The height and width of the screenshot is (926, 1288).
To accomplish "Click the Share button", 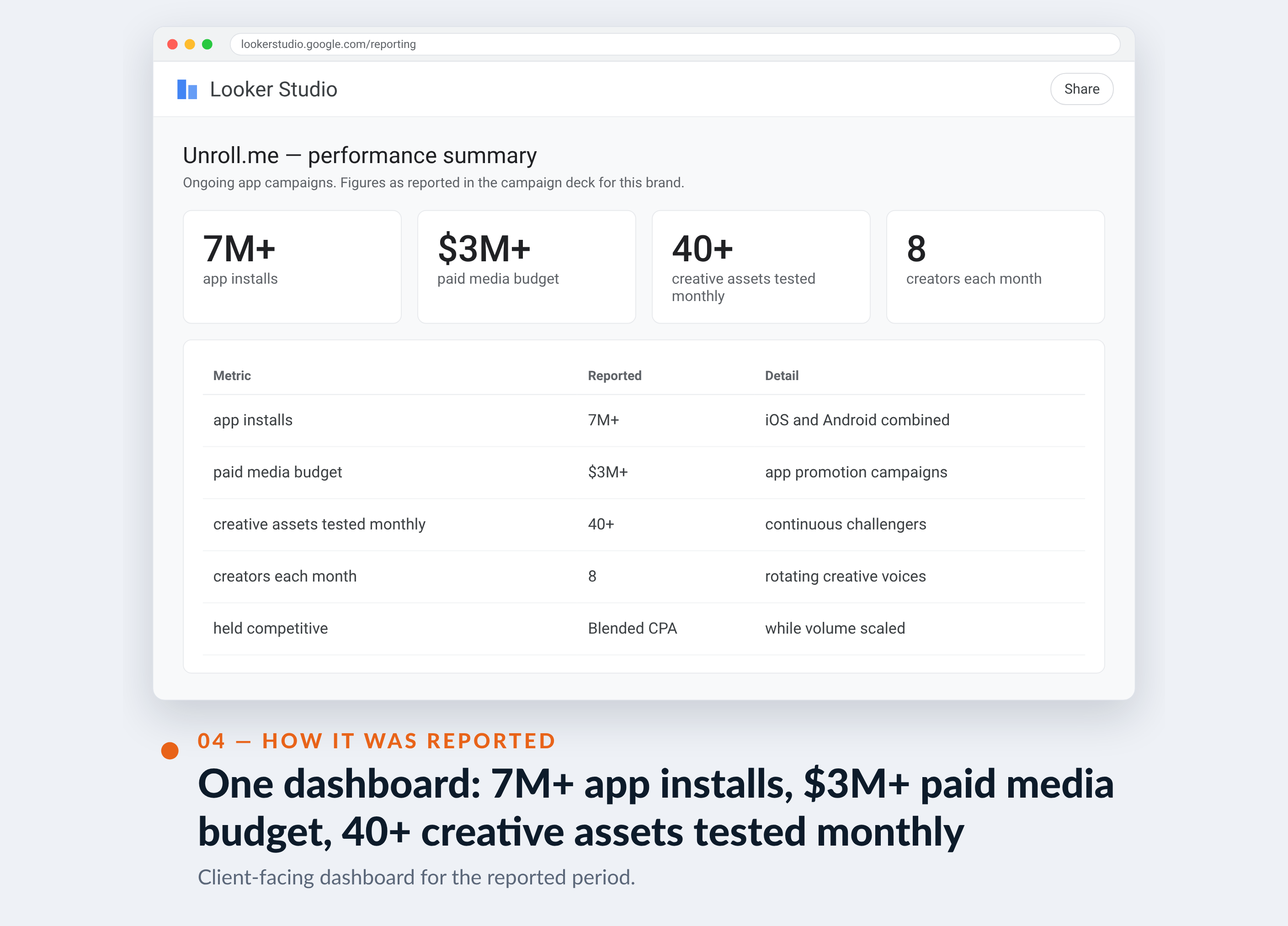I will (1081, 89).
